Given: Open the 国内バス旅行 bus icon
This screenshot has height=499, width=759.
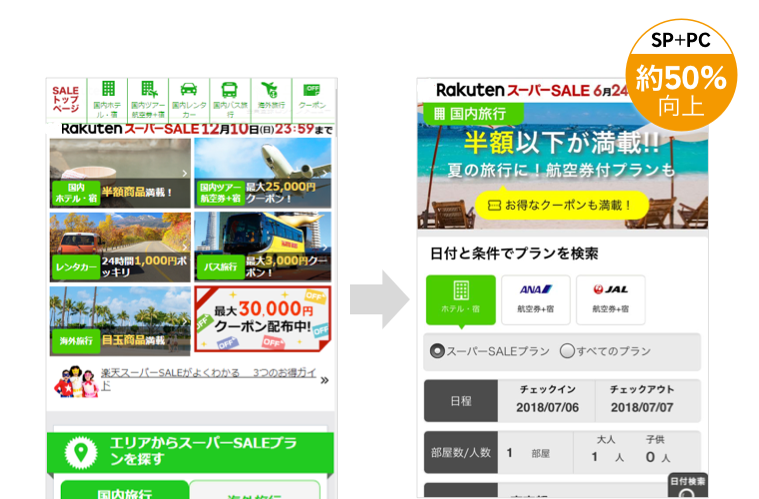Looking at the screenshot, I should [x=229, y=90].
